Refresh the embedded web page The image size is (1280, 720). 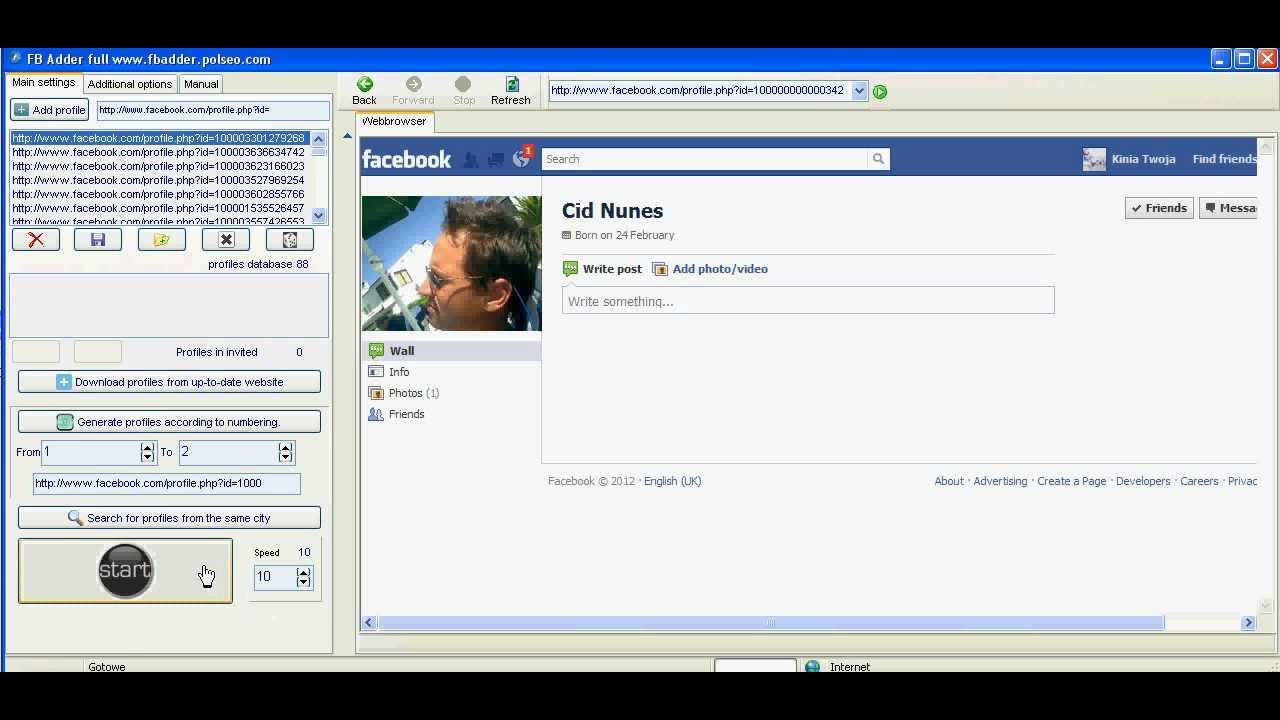tap(510, 91)
